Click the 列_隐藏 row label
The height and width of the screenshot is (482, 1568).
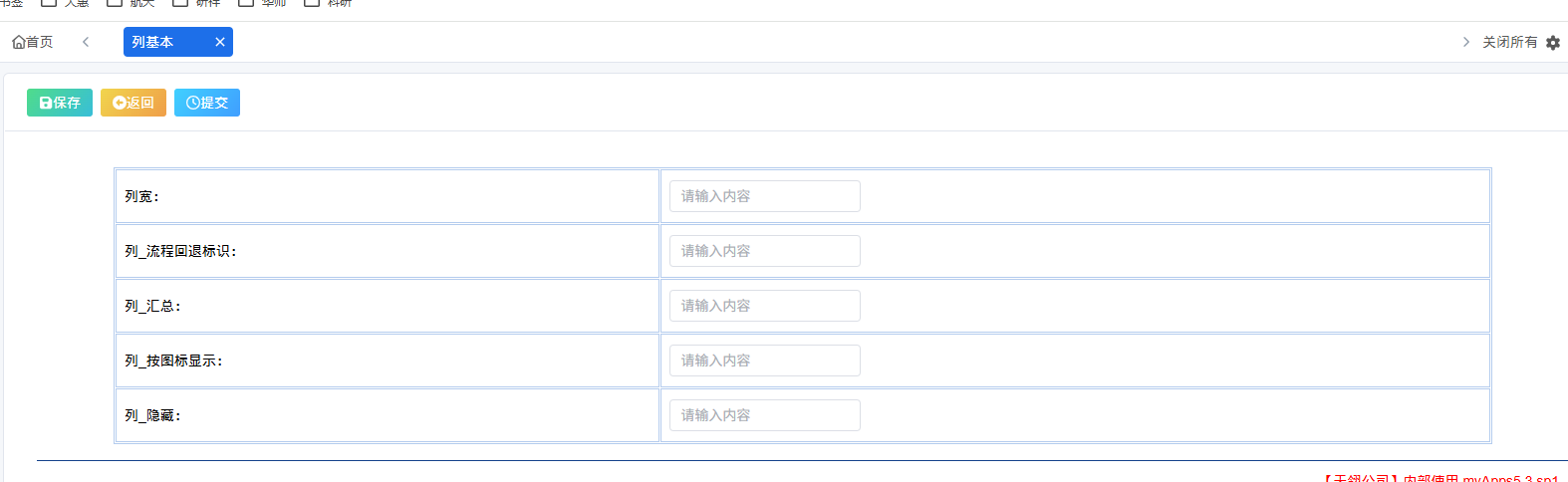click(x=152, y=415)
